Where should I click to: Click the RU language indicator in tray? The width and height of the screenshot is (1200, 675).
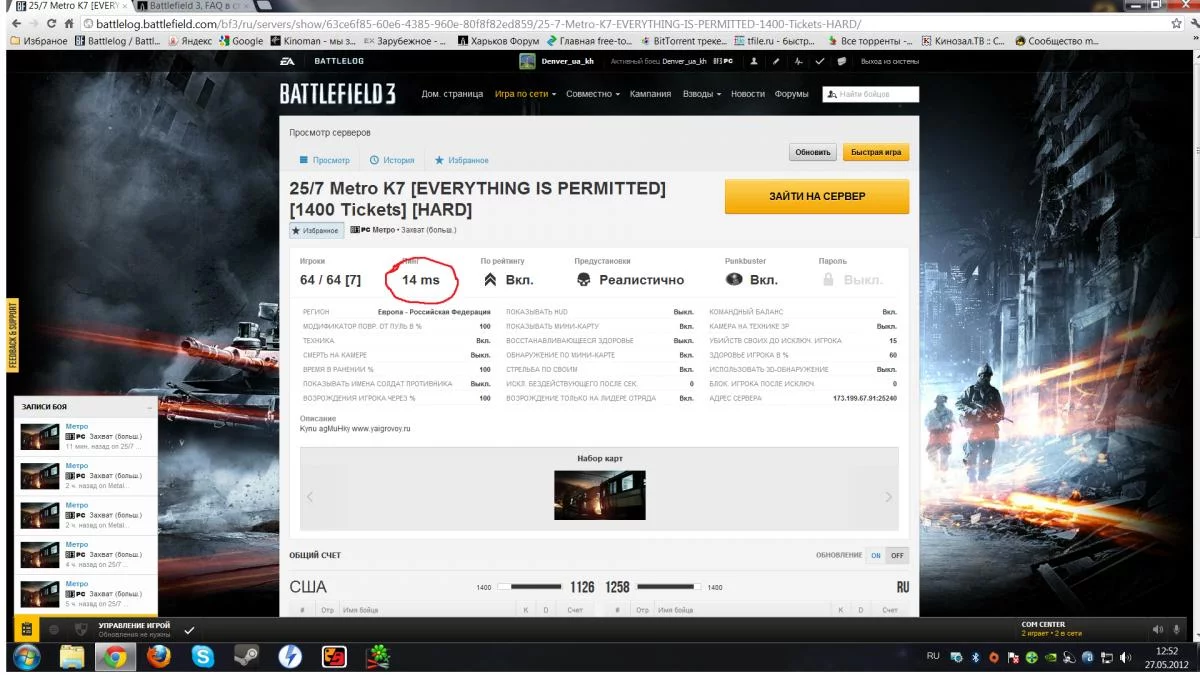point(933,656)
